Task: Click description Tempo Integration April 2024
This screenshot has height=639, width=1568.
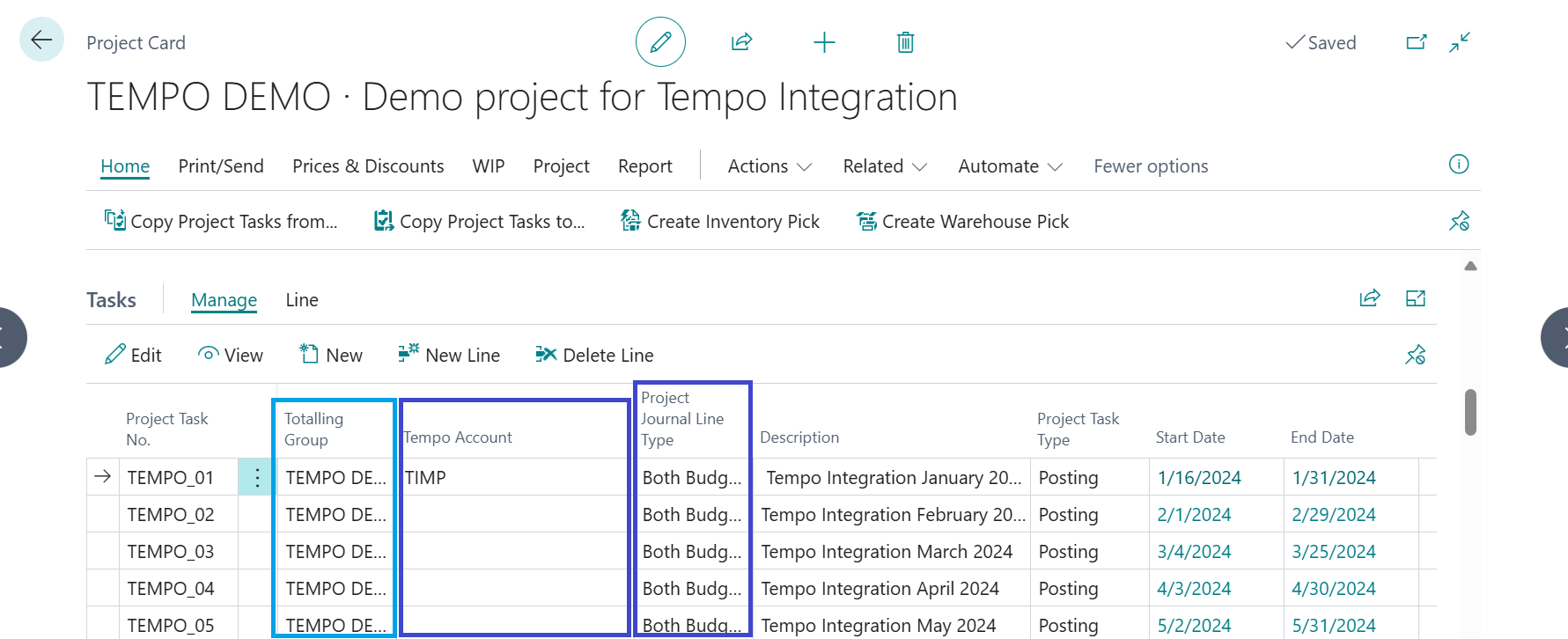Action: (880, 589)
